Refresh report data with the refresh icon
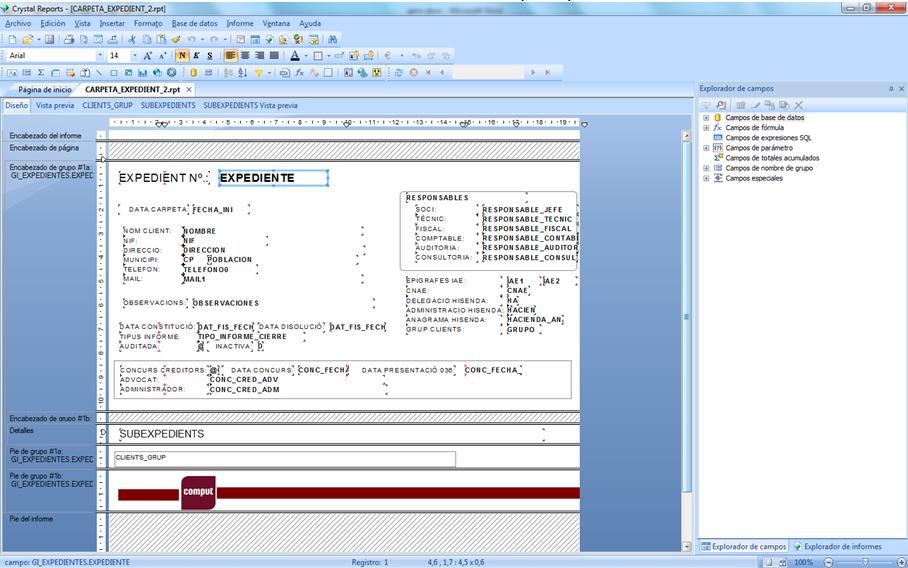908x568 pixels. tap(398, 72)
